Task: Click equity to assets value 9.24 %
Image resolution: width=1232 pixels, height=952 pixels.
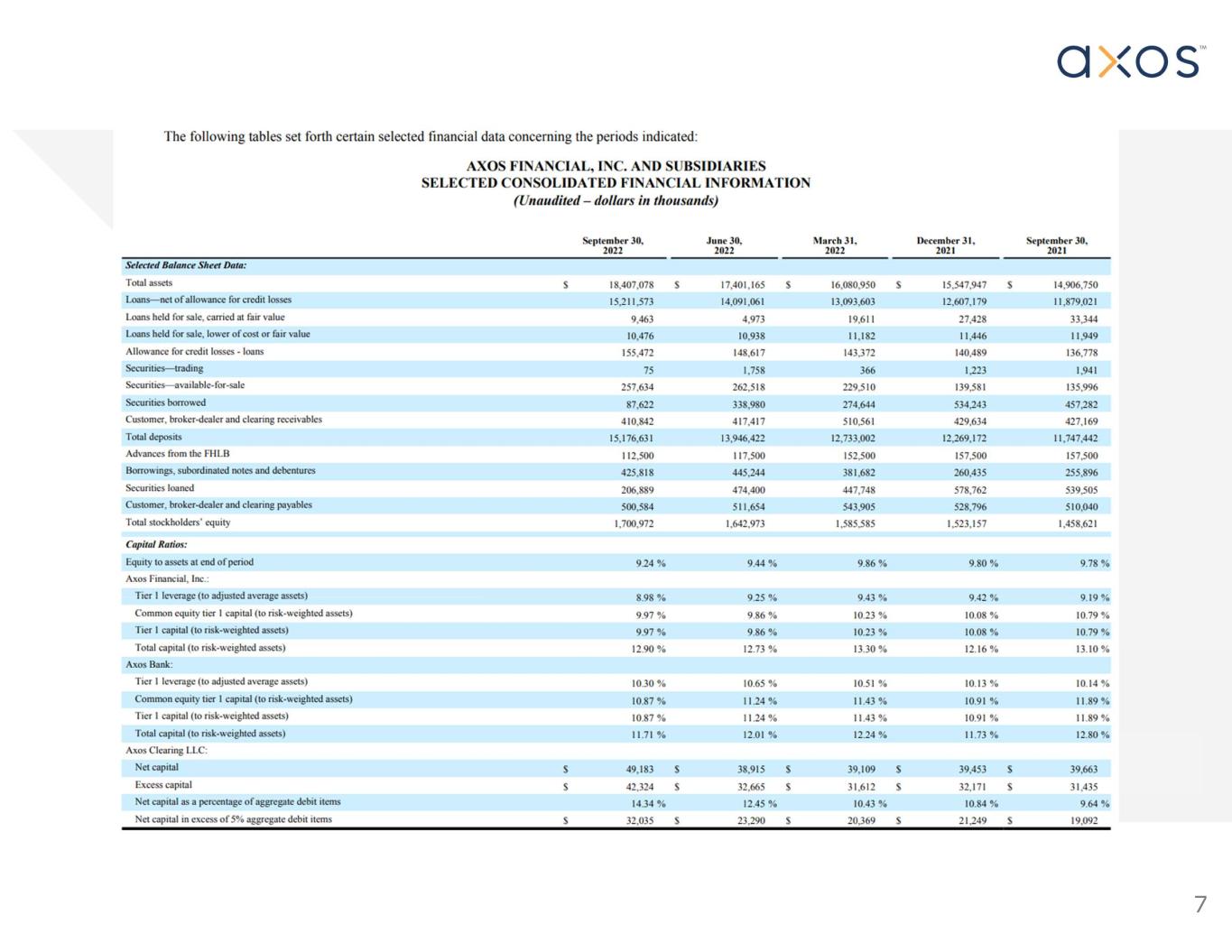Action: [651, 564]
